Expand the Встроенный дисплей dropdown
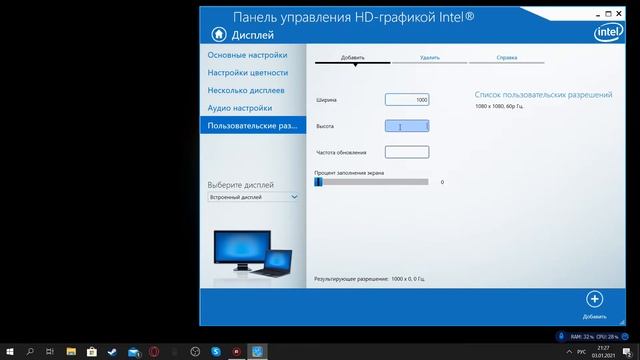The height and width of the screenshot is (360, 640). [253, 197]
